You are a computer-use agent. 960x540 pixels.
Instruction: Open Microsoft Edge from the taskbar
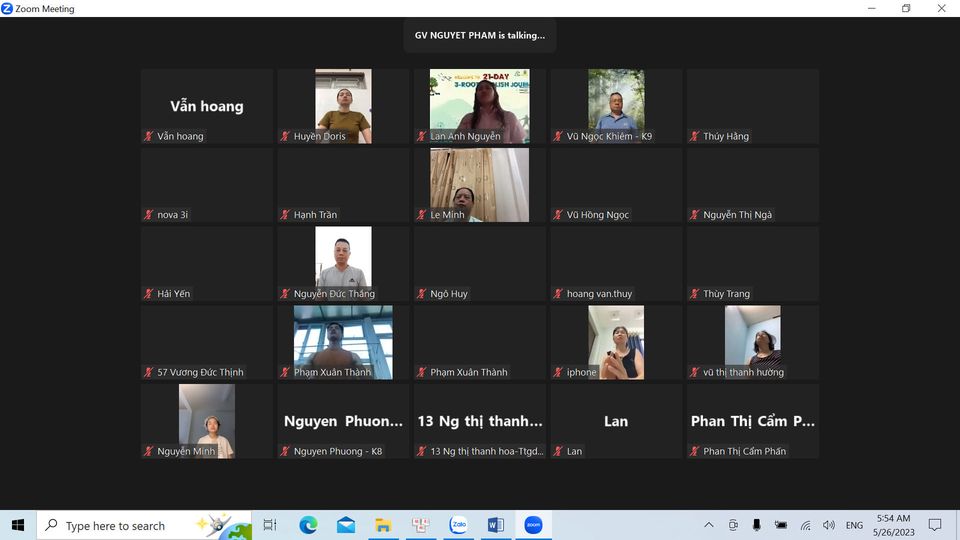pyautogui.click(x=308, y=525)
